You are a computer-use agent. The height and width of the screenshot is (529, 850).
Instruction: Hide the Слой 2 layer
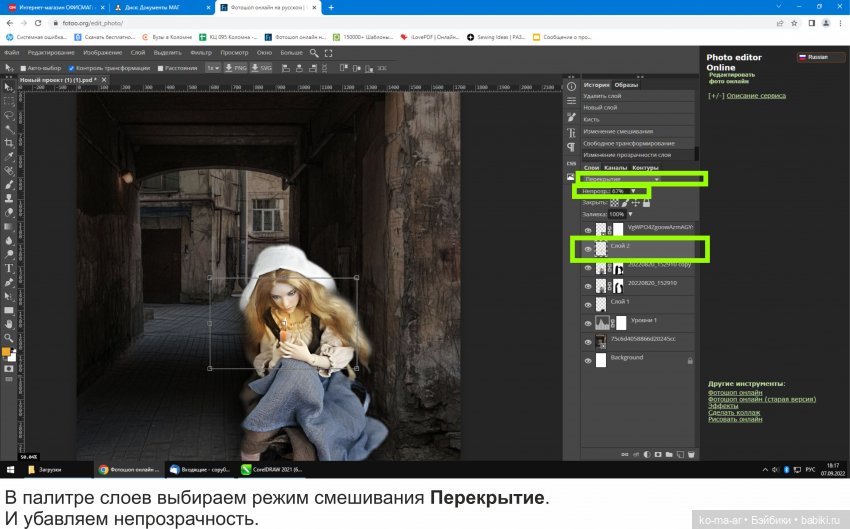(588, 249)
